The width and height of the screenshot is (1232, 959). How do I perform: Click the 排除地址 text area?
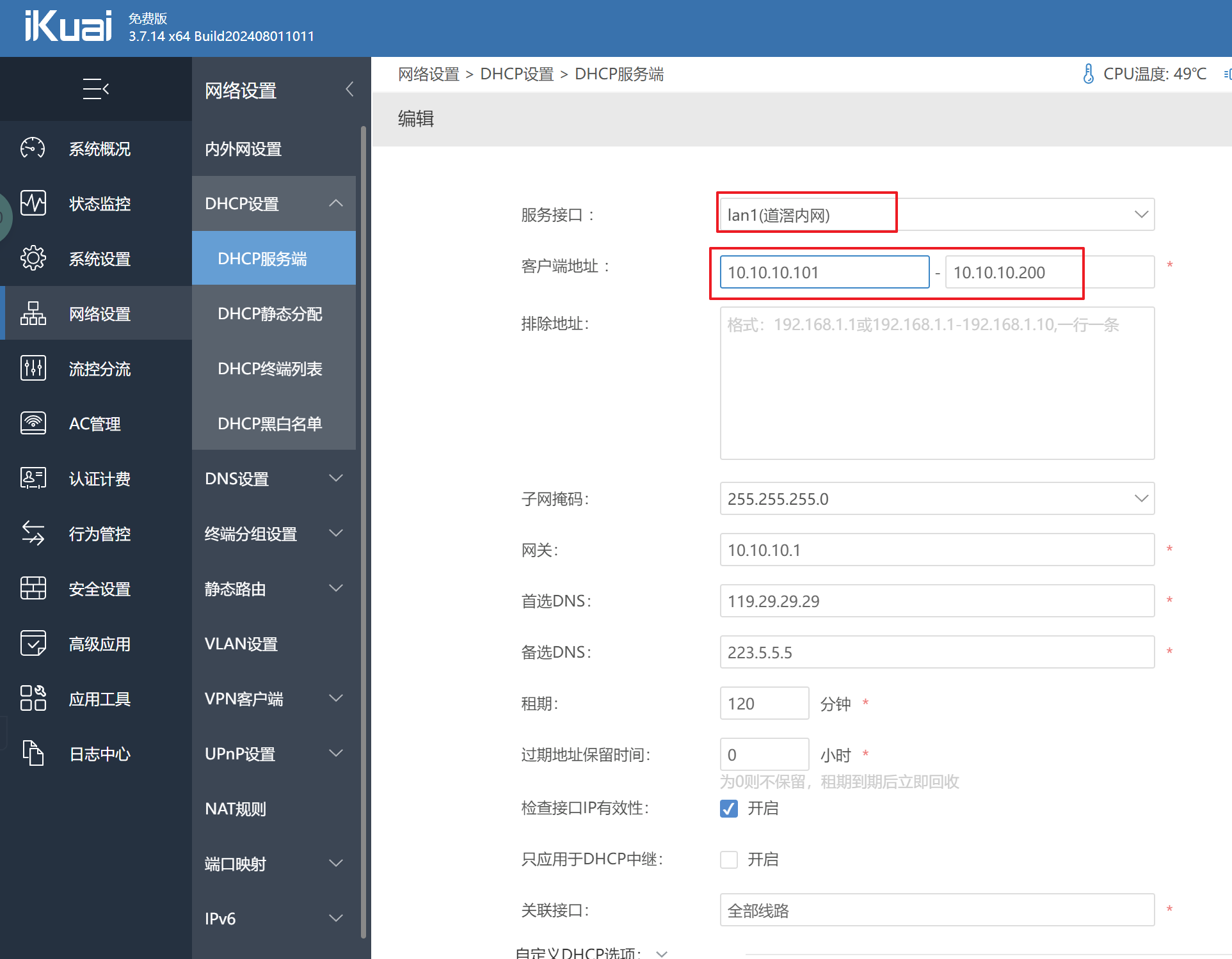click(937, 383)
